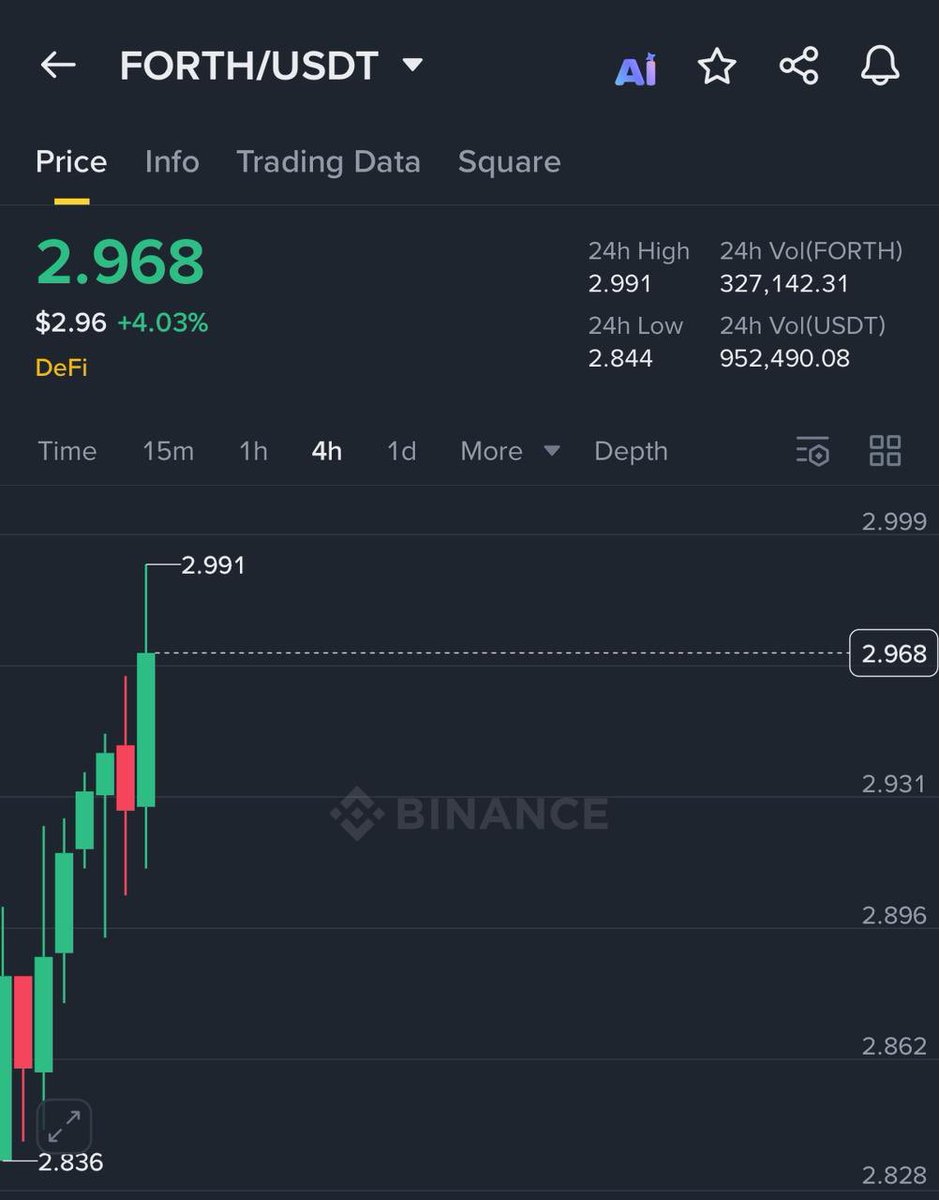Select the 1h candle interval
This screenshot has height=1200, width=939.
[252, 452]
